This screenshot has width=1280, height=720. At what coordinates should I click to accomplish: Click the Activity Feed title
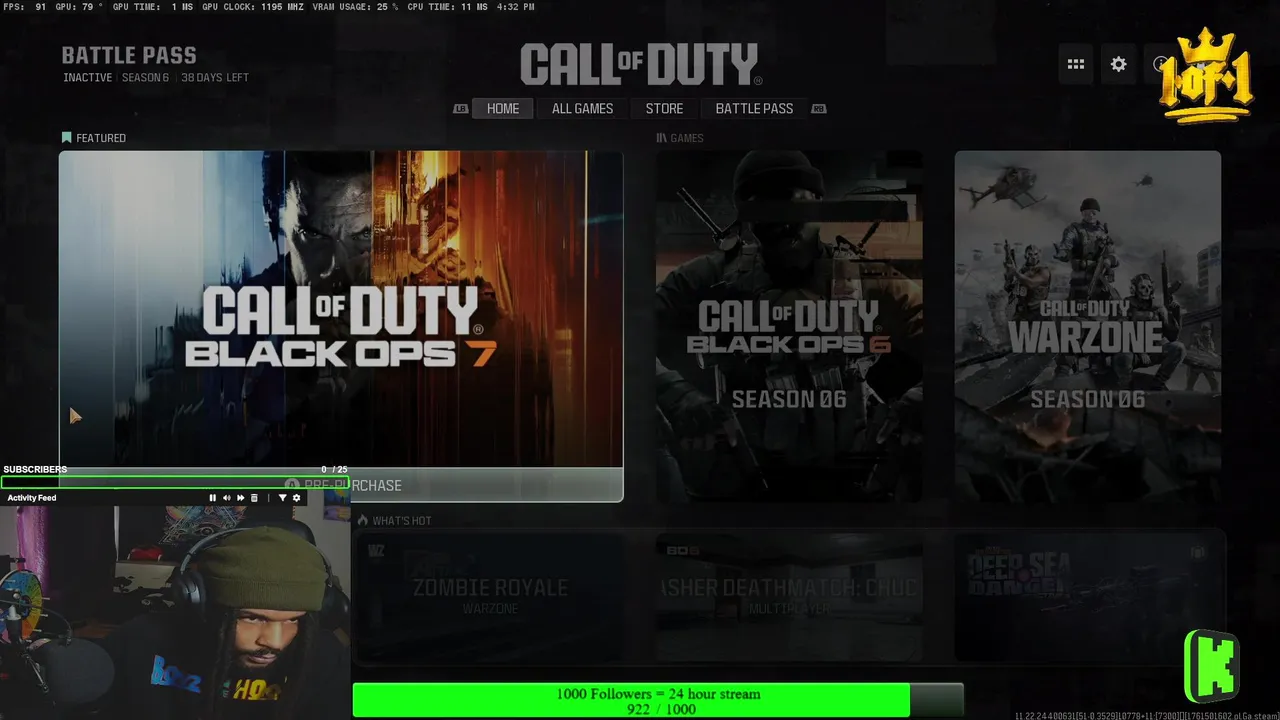tap(32, 498)
